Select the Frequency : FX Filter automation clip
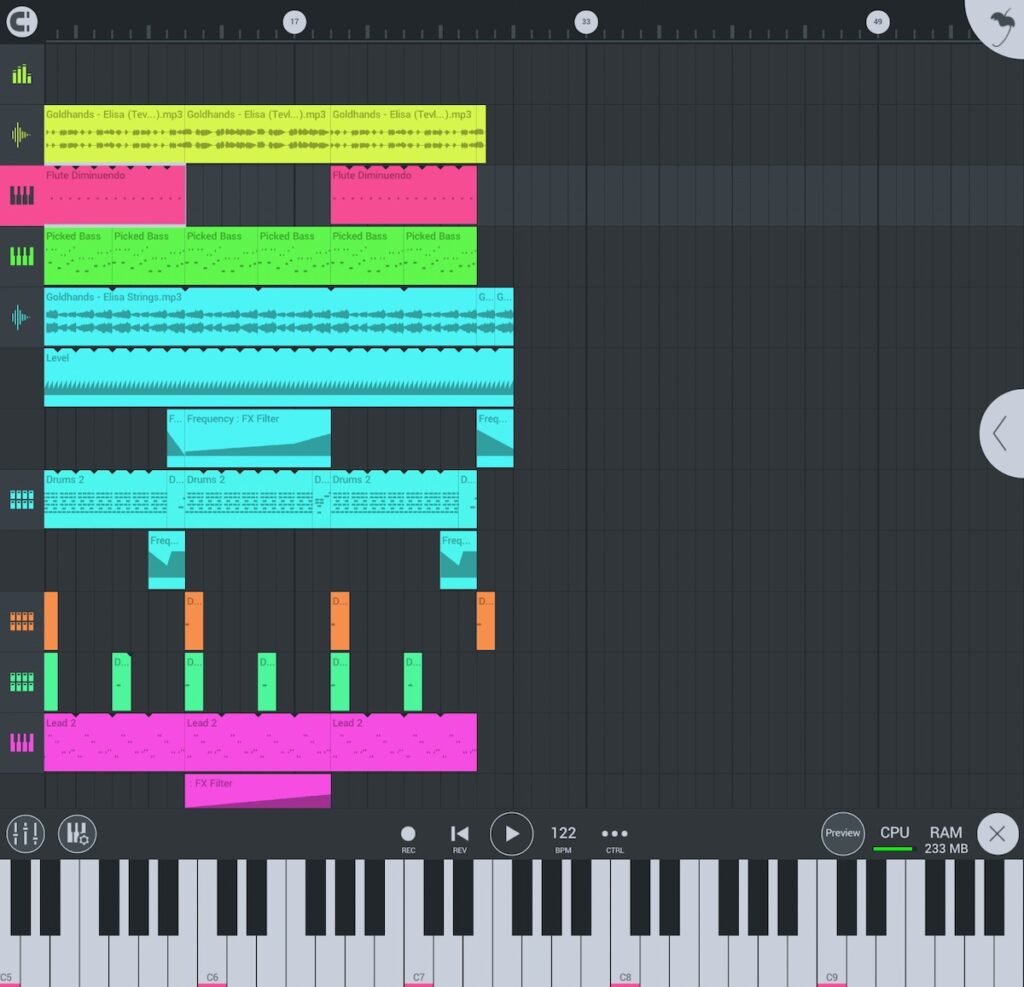This screenshot has height=987, width=1024. point(257,438)
